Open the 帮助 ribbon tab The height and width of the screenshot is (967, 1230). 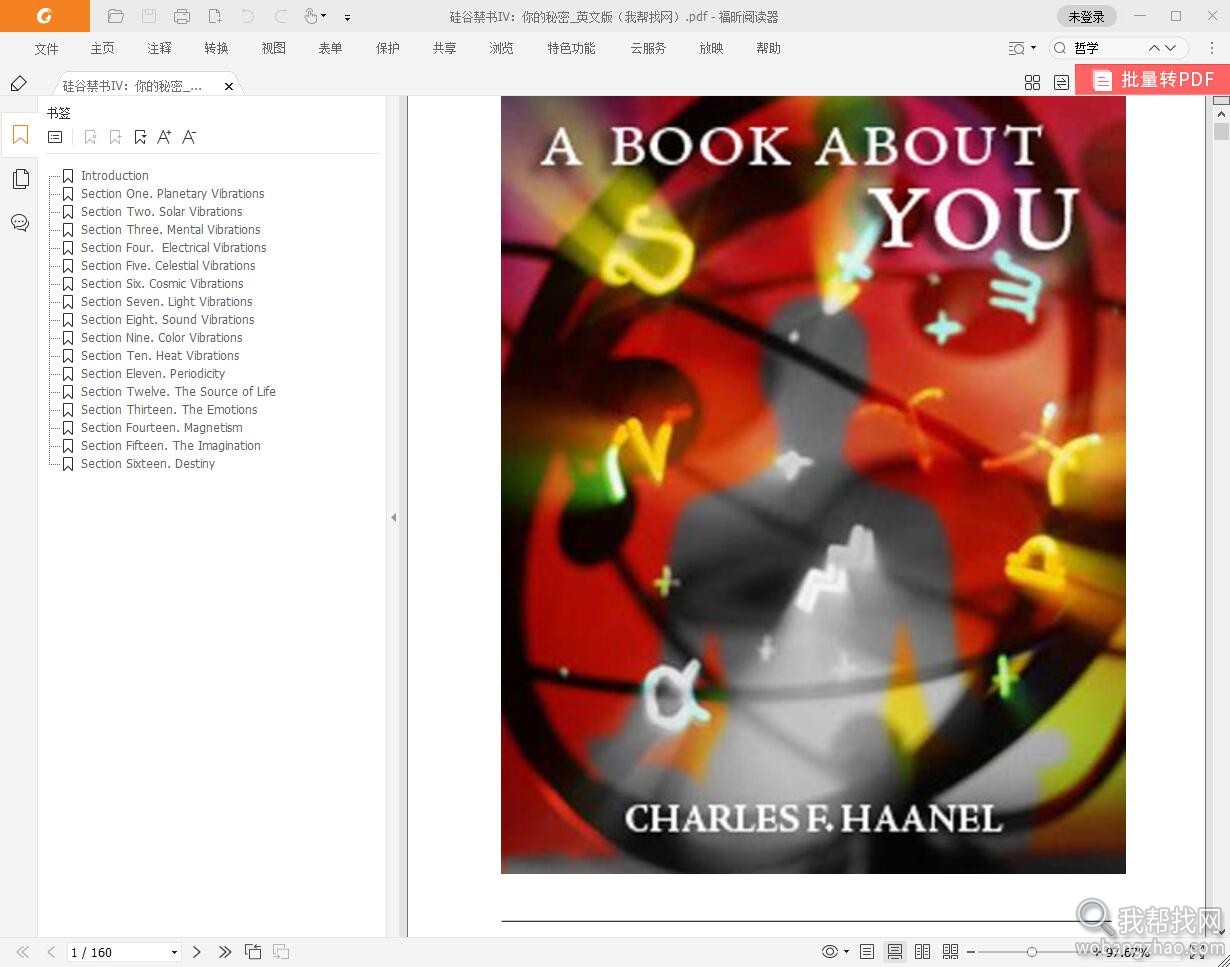[768, 48]
